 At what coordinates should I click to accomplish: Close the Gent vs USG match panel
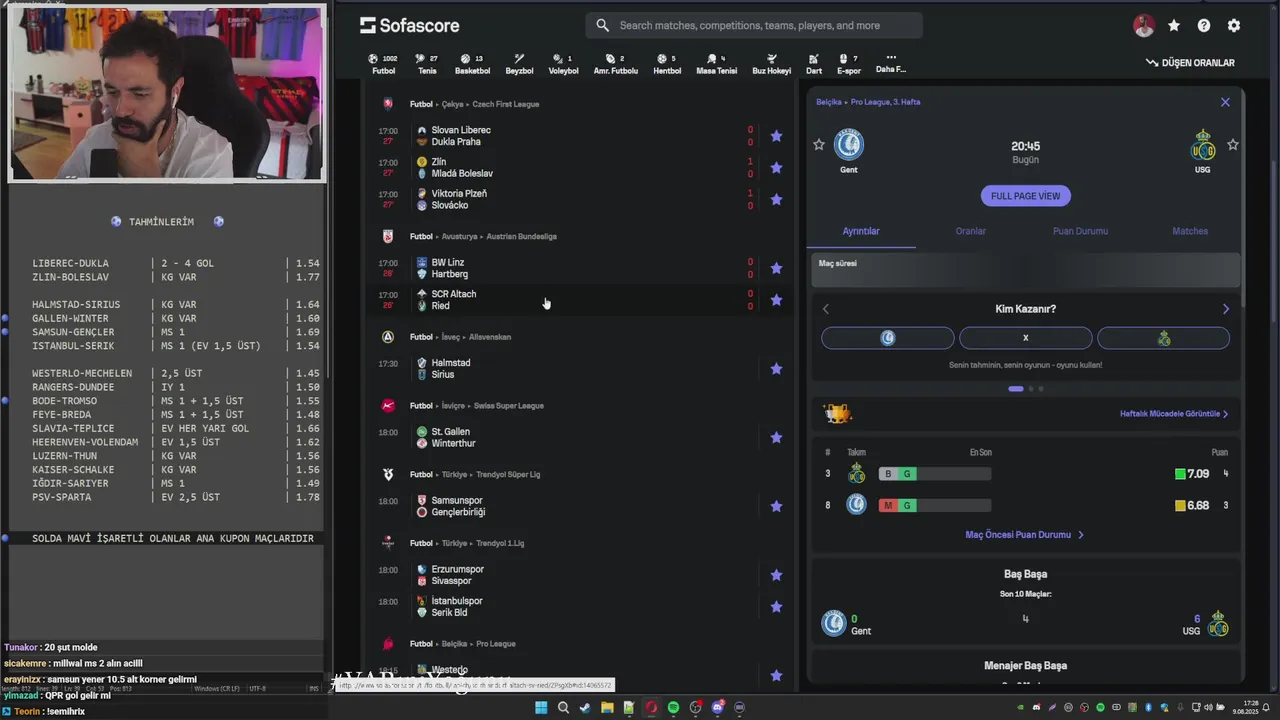(1225, 102)
